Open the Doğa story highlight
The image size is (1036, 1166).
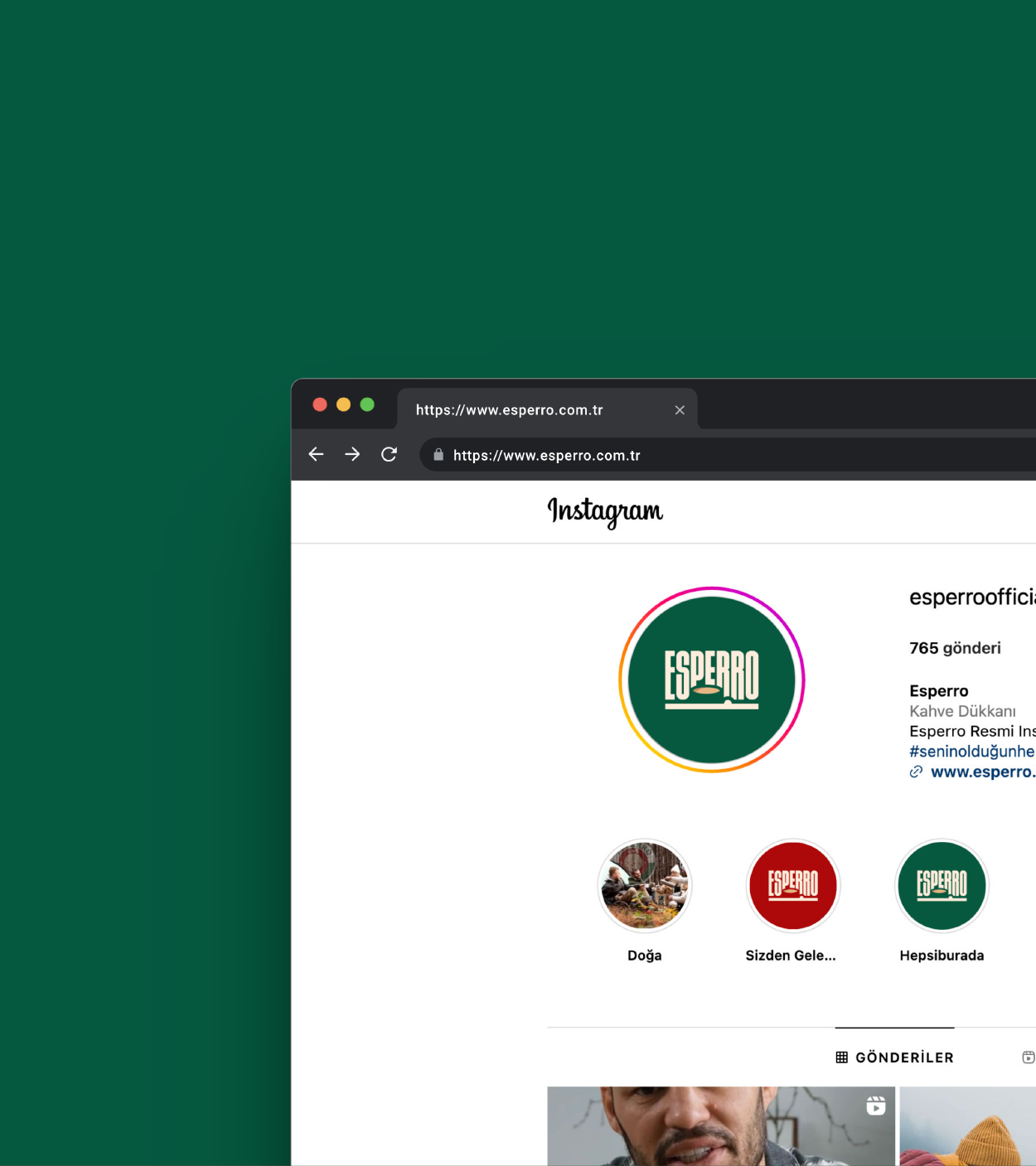click(x=645, y=886)
